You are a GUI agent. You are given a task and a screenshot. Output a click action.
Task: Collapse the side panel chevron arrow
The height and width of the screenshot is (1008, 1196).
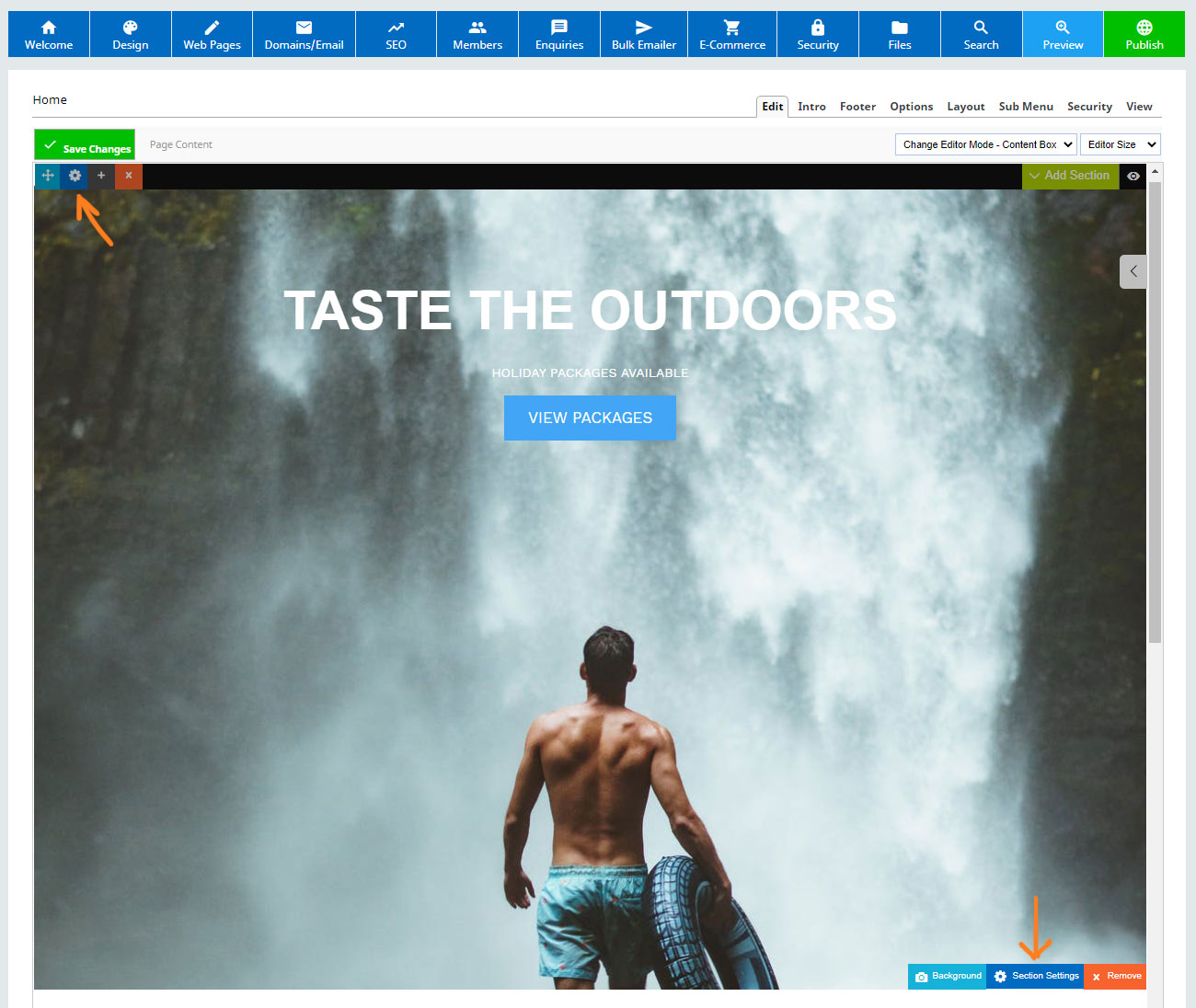tap(1133, 271)
